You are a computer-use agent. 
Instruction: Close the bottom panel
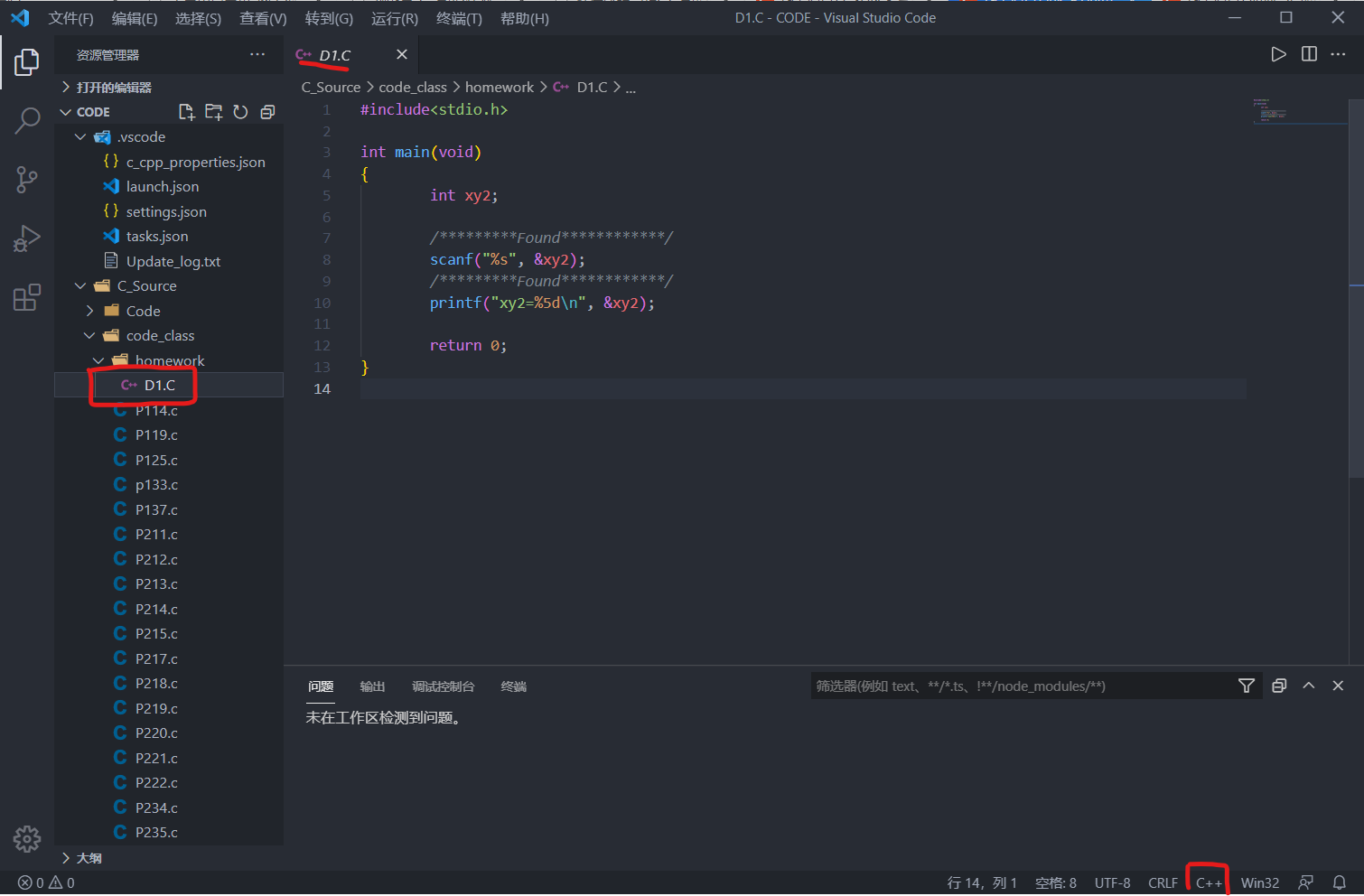point(1339,686)
